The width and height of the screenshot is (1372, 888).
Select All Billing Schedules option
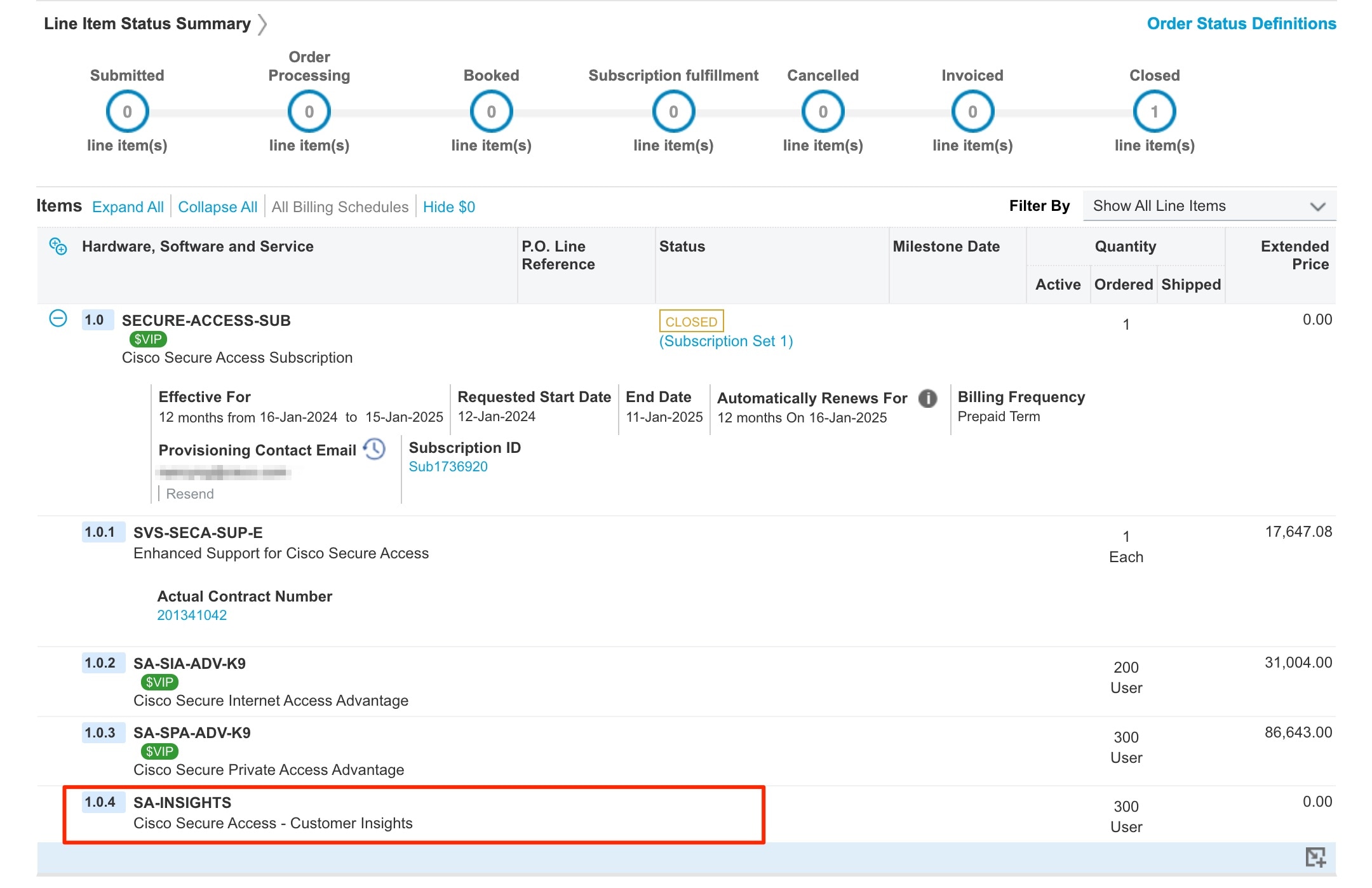[340, 207]
